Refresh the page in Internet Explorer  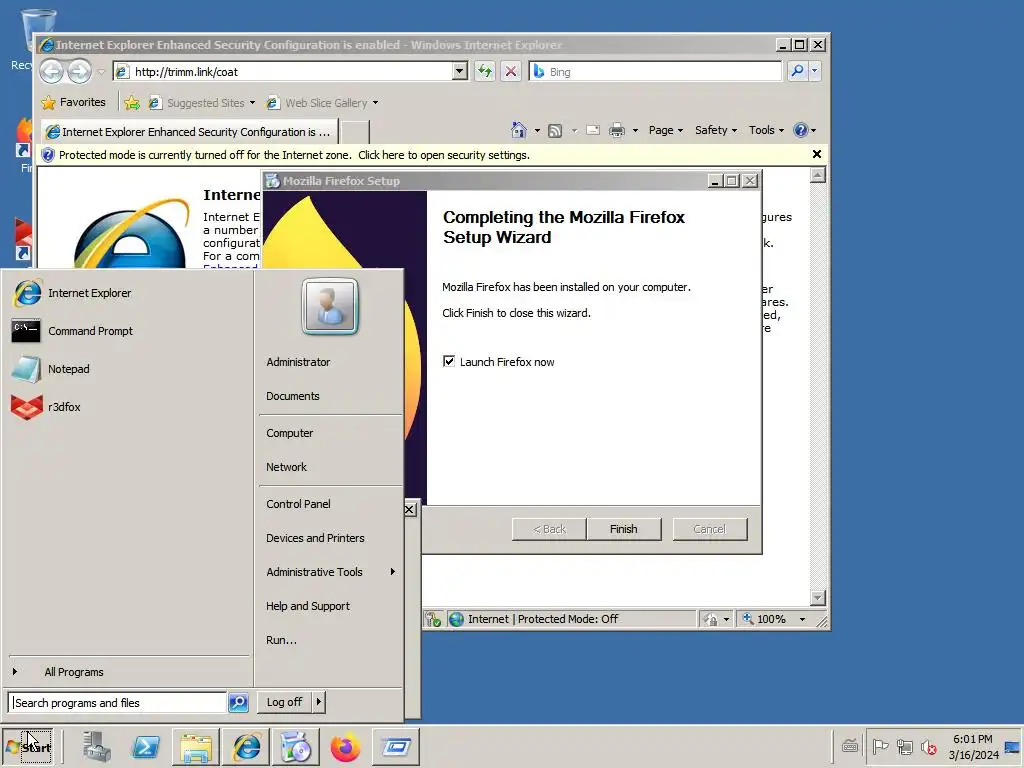[485, 71]
